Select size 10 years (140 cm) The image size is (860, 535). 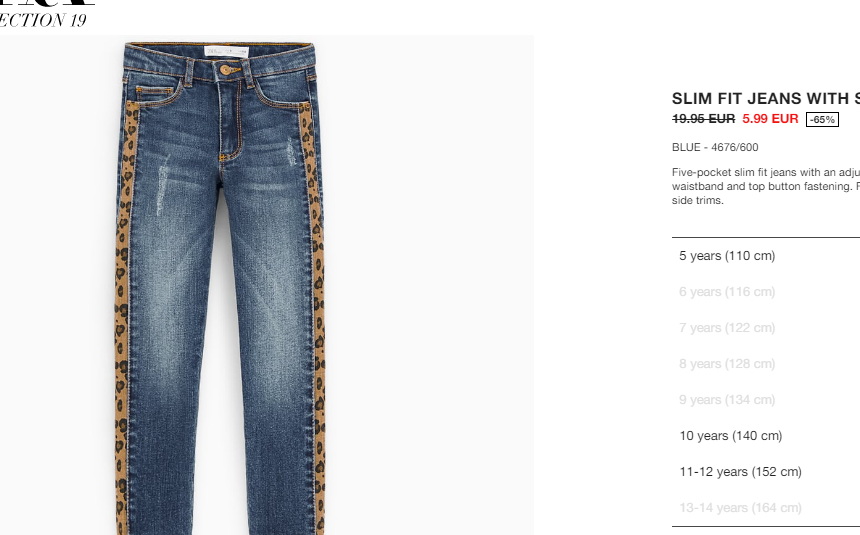(x=731, y=436)
